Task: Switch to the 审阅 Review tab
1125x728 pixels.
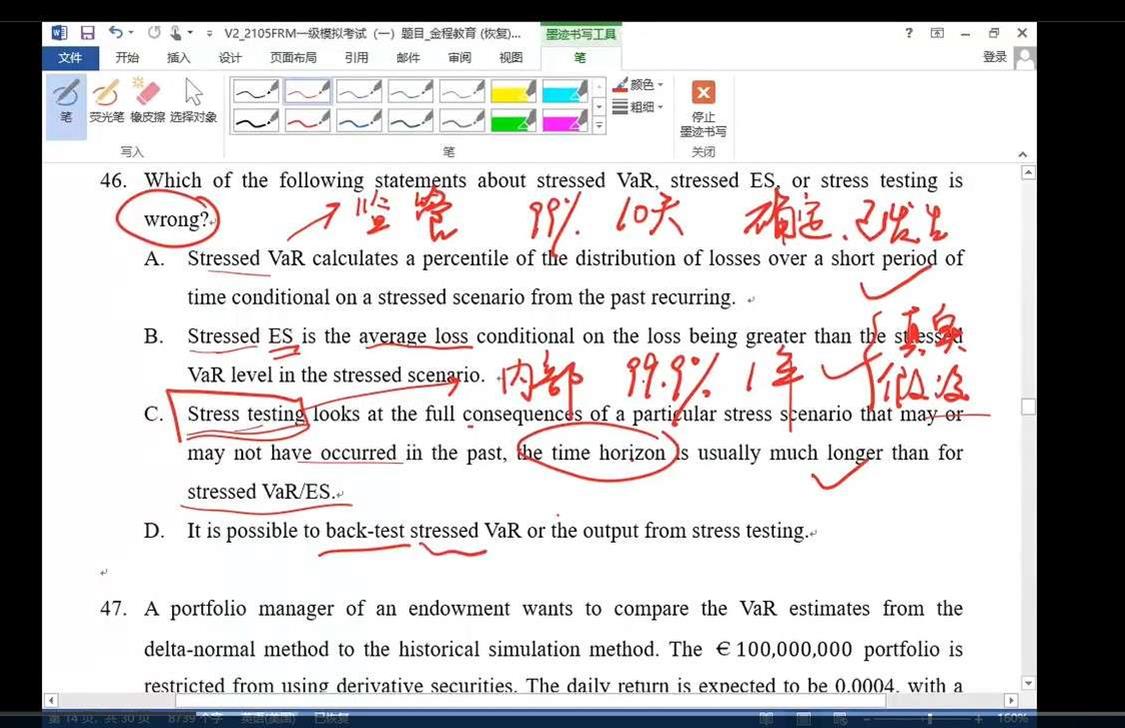Action: click(459, 58)
